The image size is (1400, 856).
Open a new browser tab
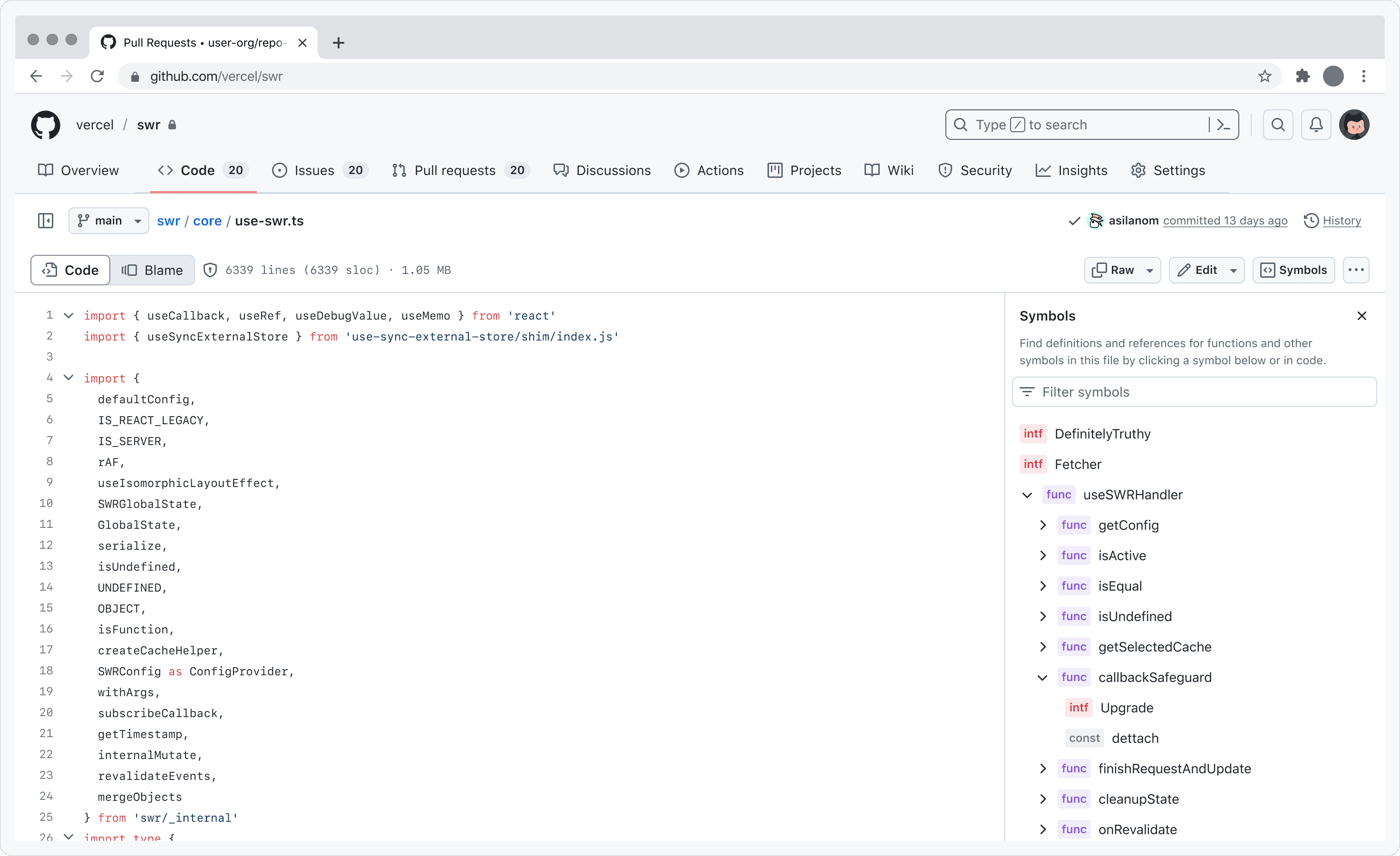(x=338, y=43)
